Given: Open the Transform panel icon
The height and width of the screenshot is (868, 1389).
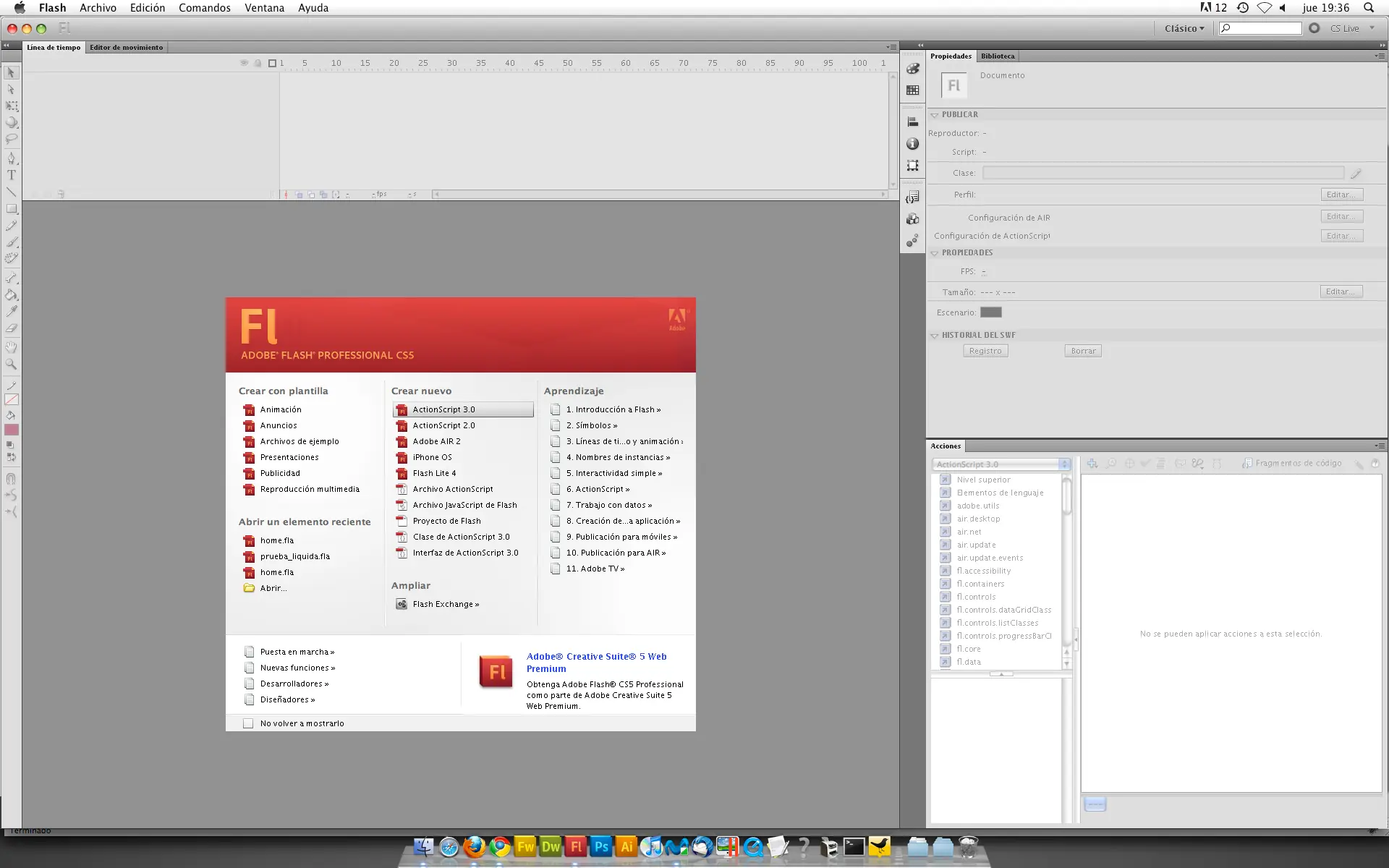Looking at the screenshot, I should click(913, 166).
